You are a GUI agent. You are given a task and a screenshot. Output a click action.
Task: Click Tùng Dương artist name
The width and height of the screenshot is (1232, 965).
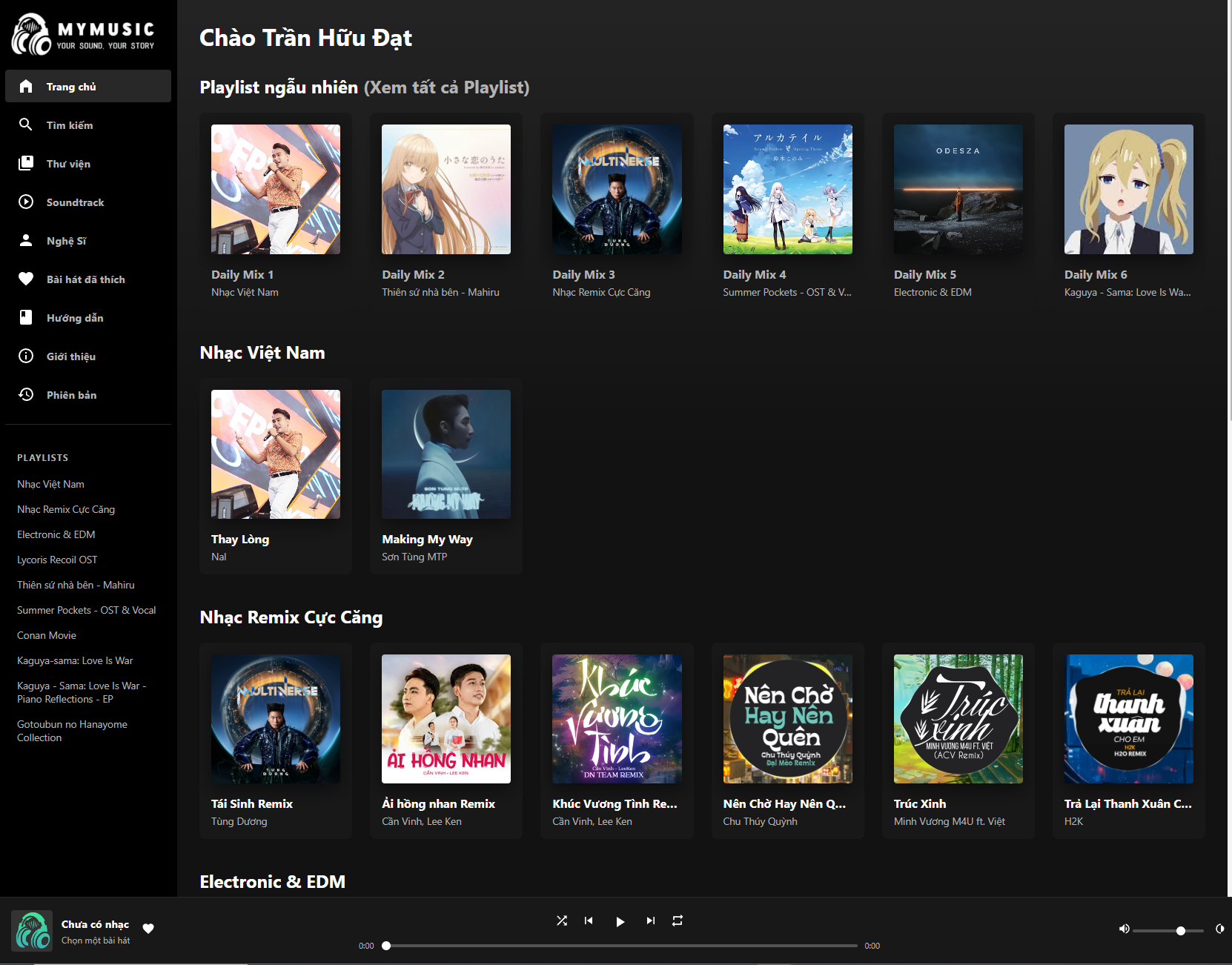coord(239,821)
